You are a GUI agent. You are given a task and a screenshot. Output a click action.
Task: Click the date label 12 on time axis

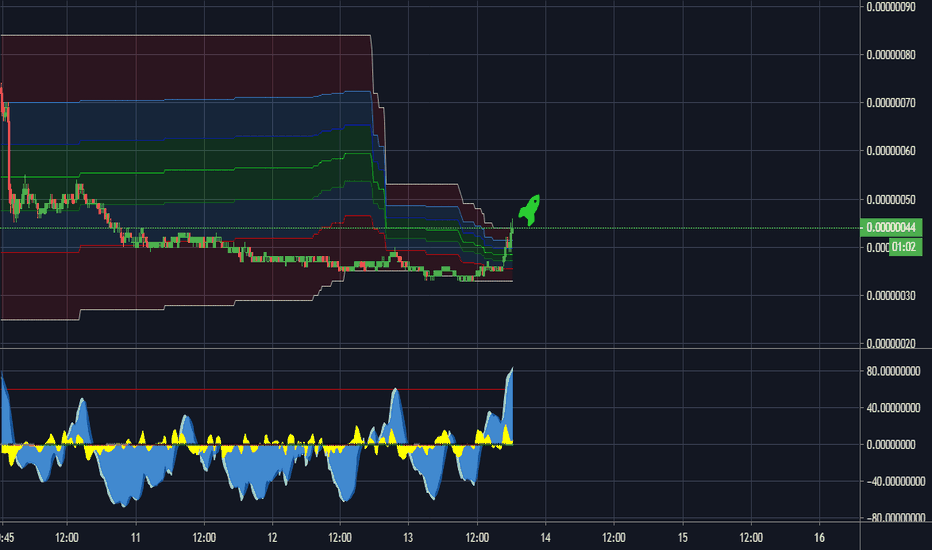pos(272,538)
